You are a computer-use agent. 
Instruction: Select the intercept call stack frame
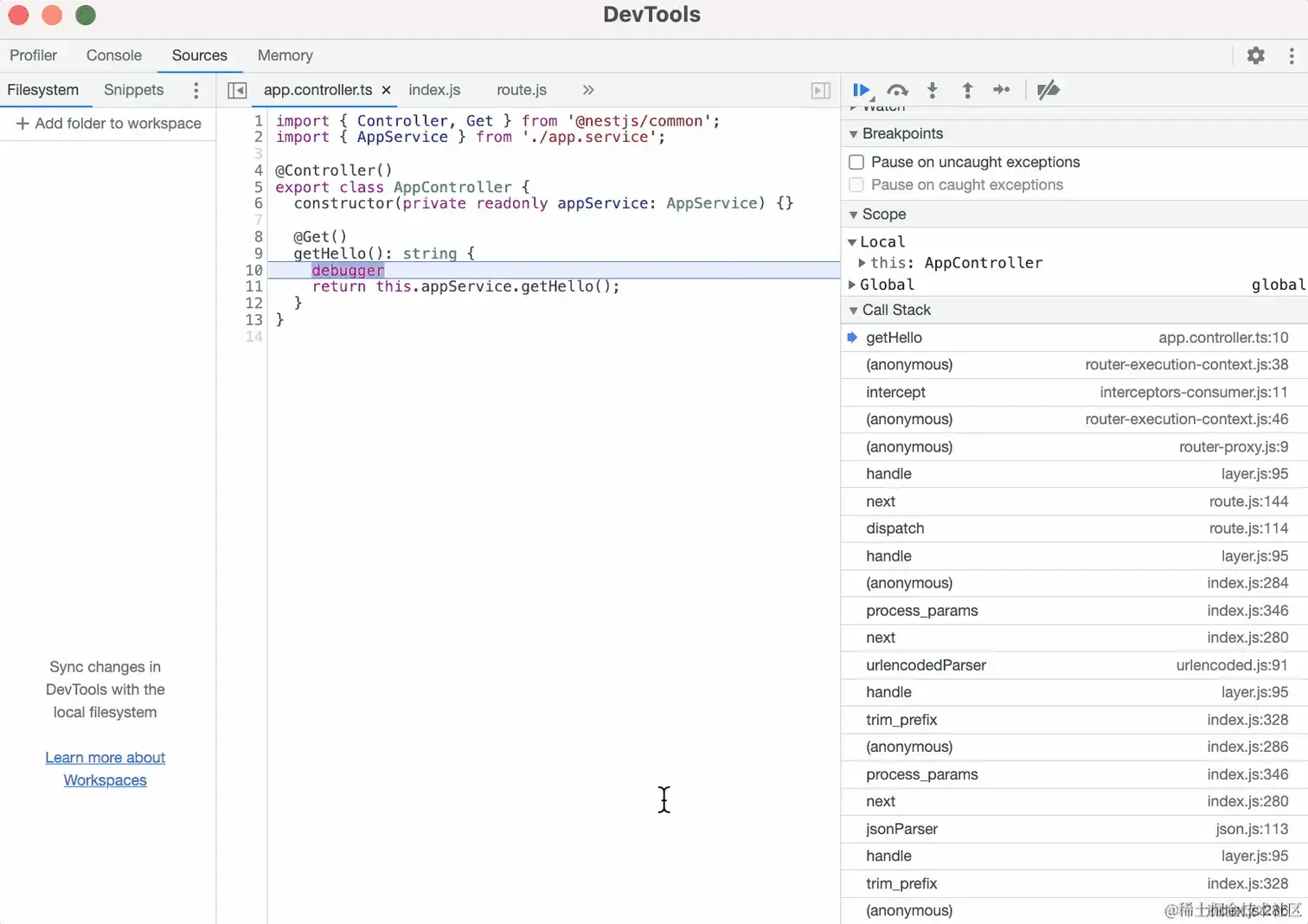click(x=1074, y=393)
